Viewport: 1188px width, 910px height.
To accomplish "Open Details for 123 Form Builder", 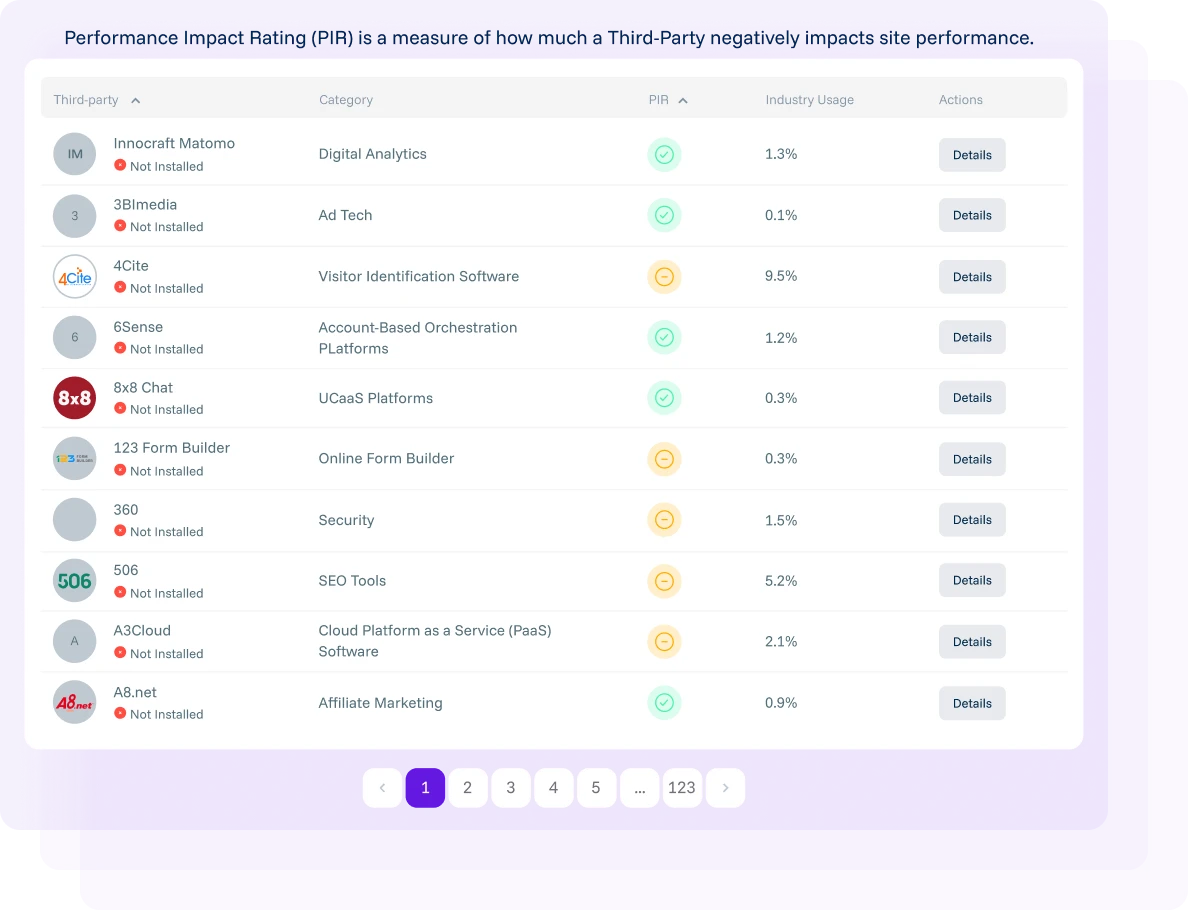I will click(x=972, y=459).
